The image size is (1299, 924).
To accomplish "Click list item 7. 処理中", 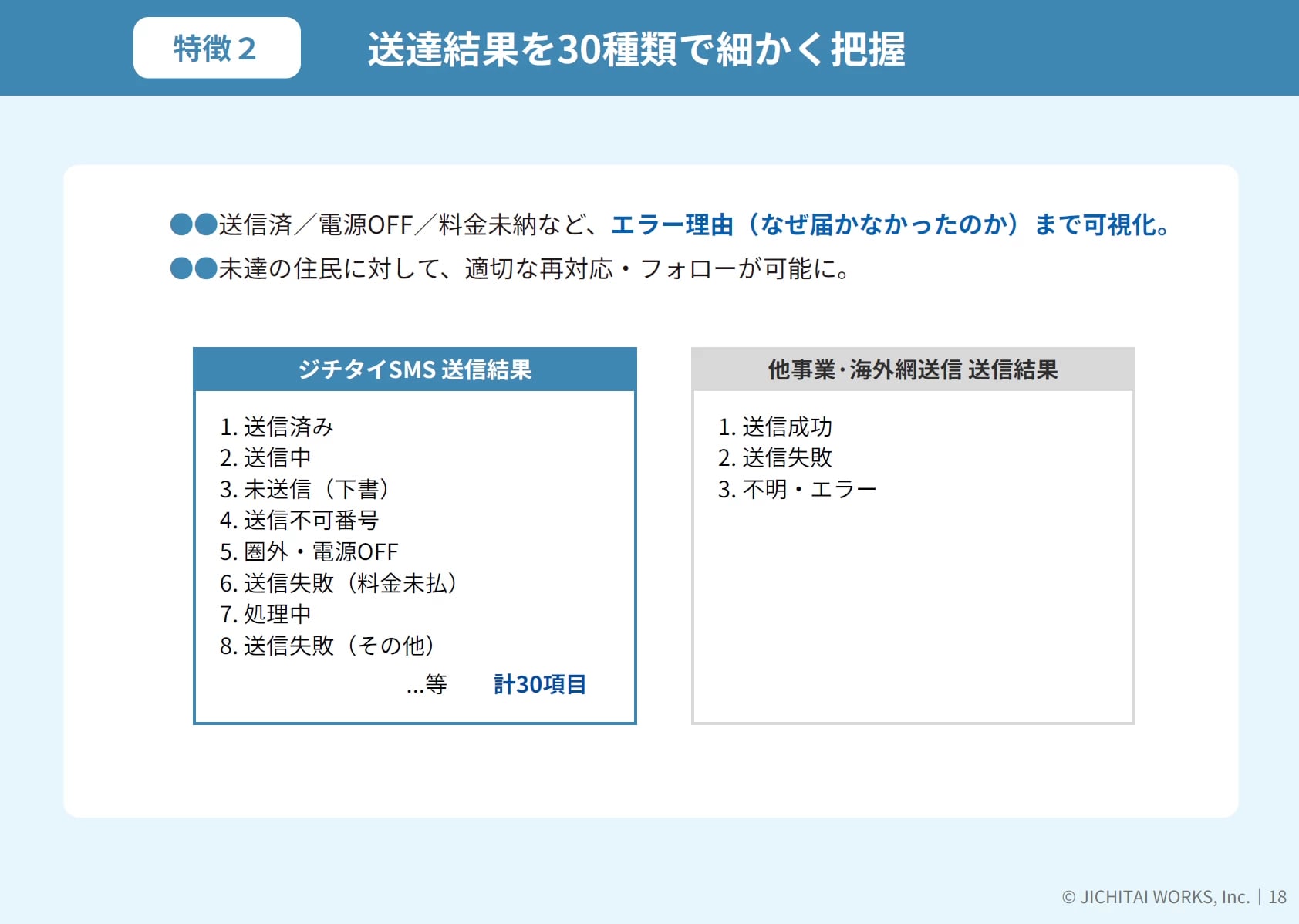I will click(265, 614).
